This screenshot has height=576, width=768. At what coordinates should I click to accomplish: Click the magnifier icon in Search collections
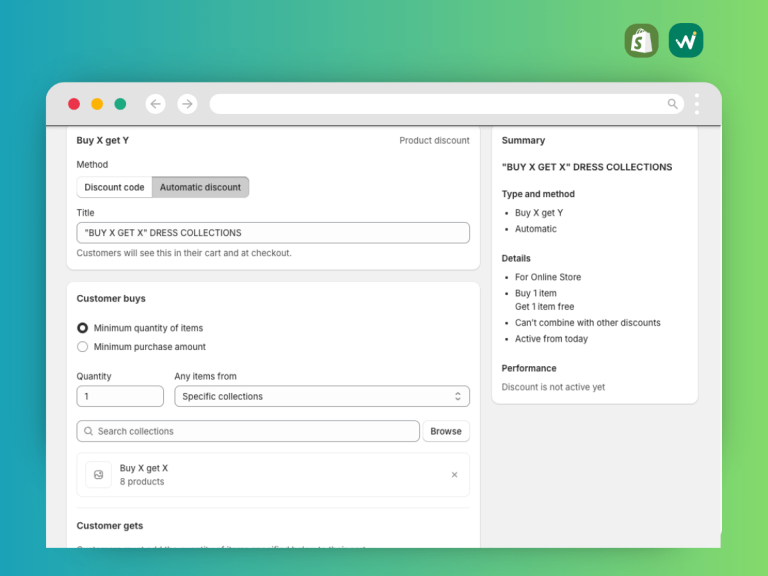(89, 431)
